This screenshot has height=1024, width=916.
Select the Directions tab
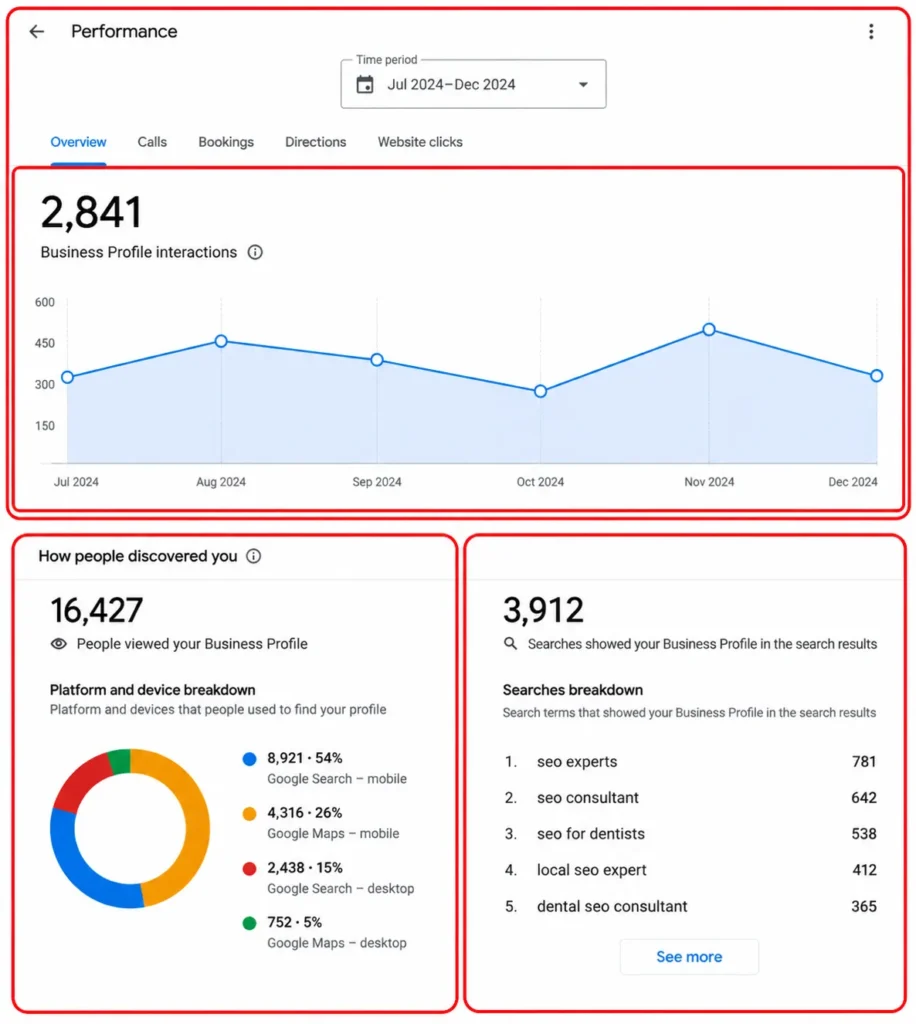pos(315,142)
